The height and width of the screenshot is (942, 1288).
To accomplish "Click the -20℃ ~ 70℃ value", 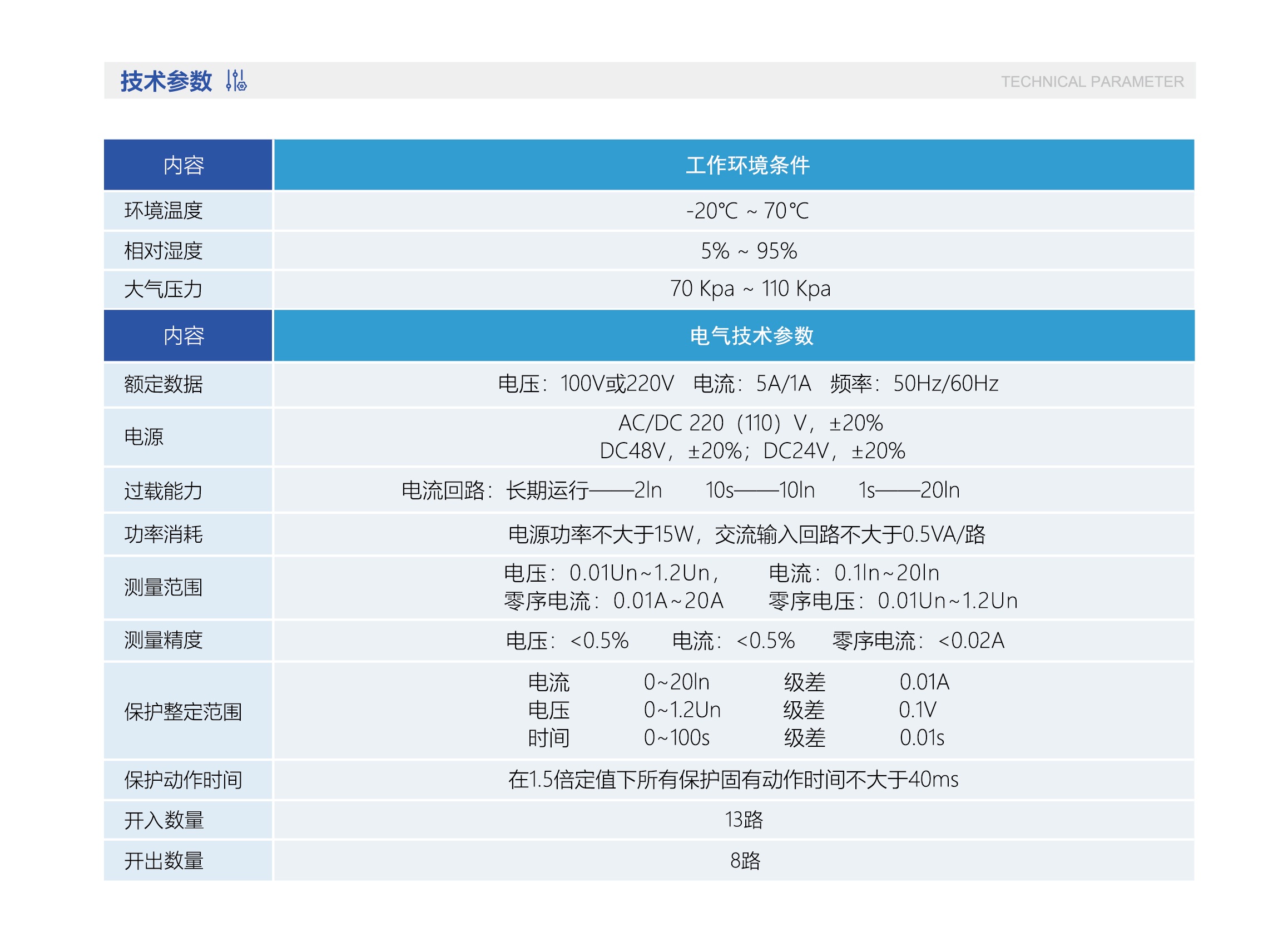I will (747, 211).
